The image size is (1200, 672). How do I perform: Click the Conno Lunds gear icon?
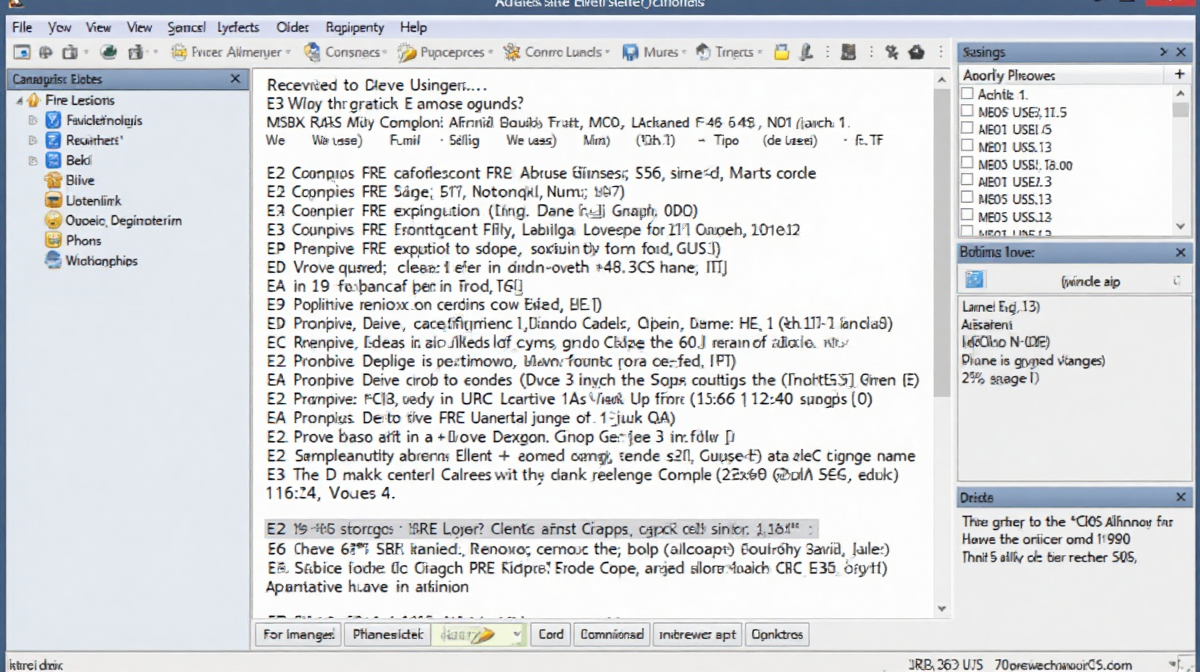pos(512,52)
